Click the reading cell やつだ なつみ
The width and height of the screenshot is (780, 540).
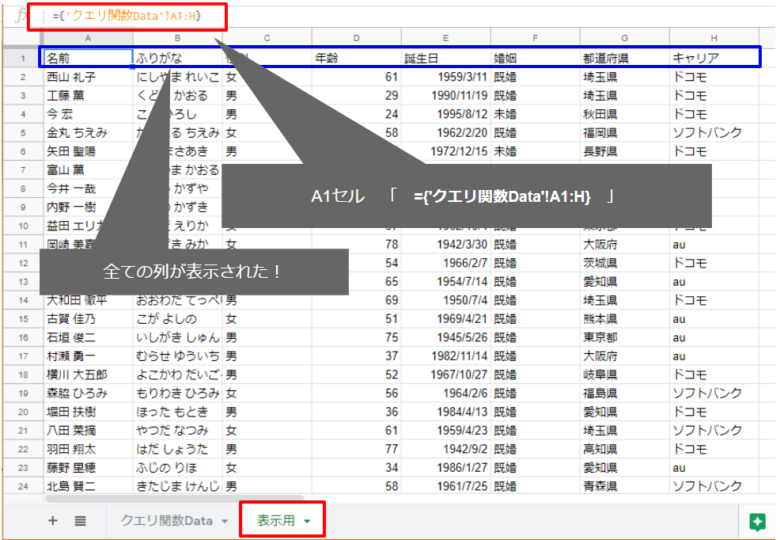click(x=178, y=431)
